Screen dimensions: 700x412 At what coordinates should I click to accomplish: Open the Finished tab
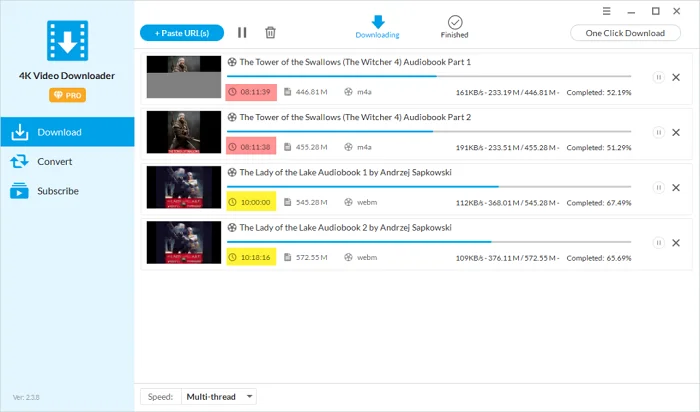454,27
